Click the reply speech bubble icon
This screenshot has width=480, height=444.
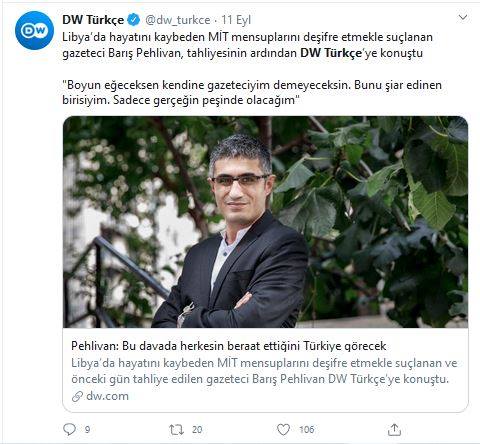tap(69, 429)
